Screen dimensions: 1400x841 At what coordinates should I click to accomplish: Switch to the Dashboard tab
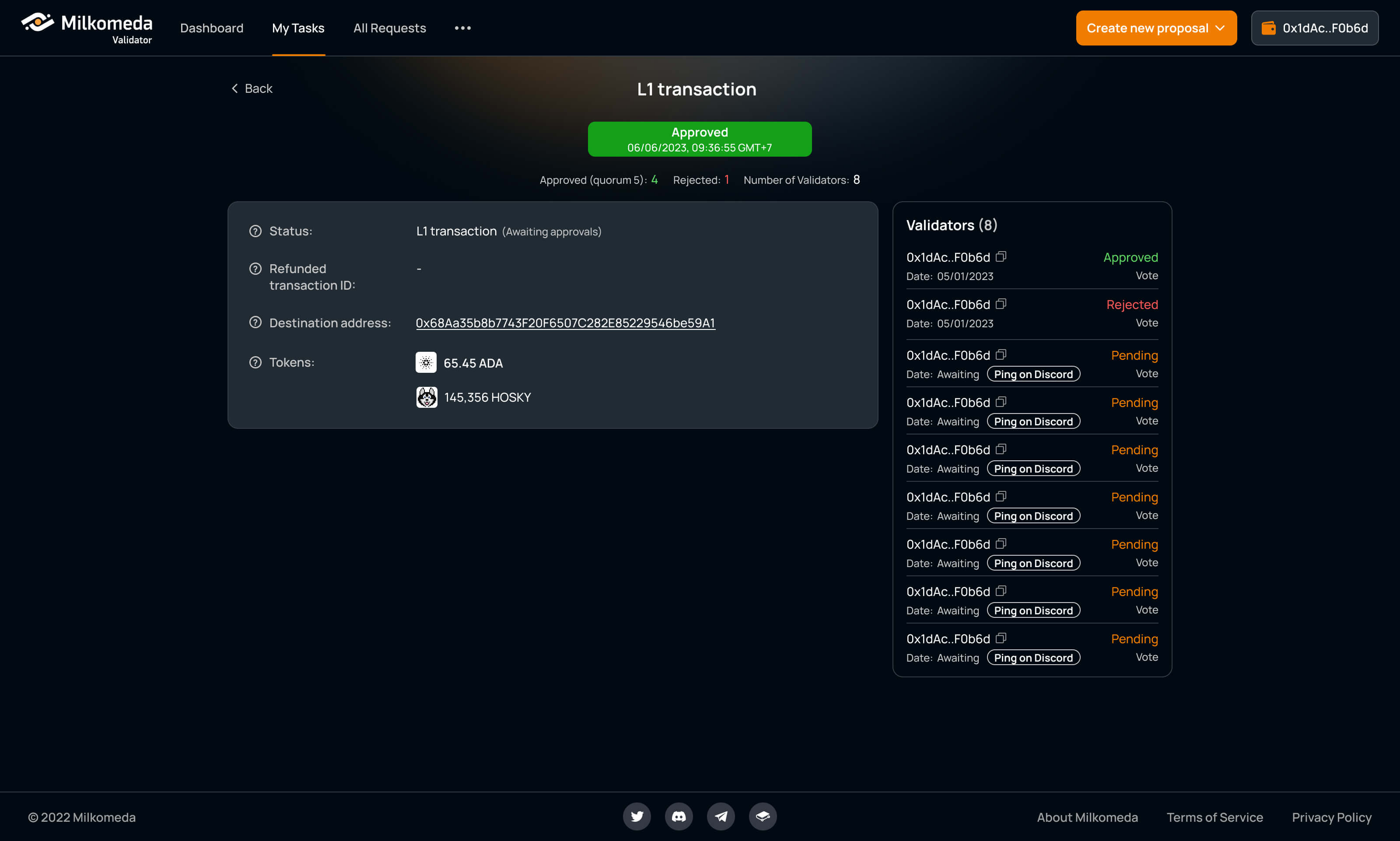click(x=211, y=28)
